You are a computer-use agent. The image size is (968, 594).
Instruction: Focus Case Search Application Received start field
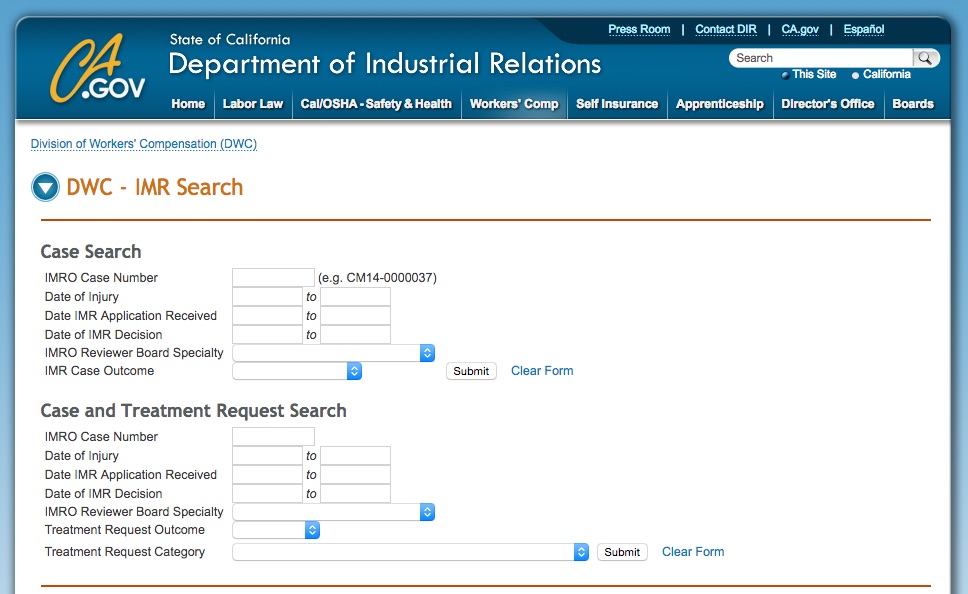point(267,316)
